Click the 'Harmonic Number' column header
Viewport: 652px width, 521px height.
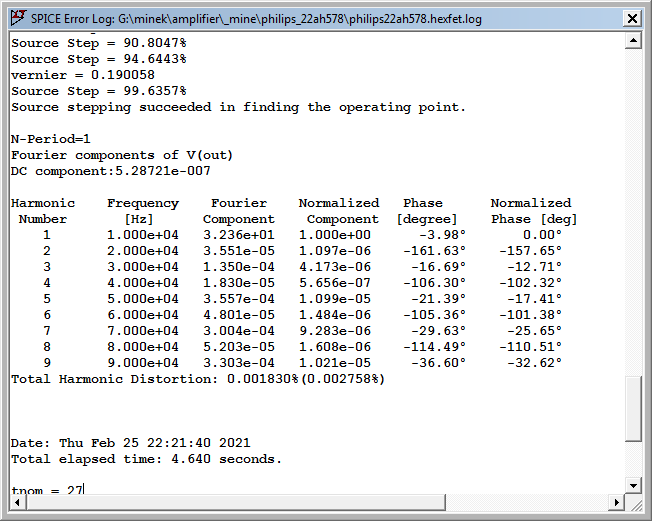tap(43, 211)
